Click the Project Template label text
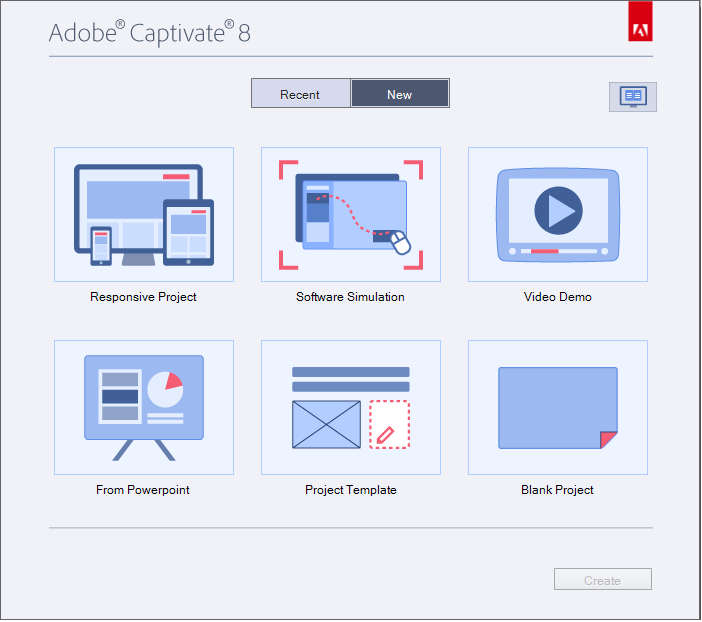Screen dimensions: 702x622 [351, 490]
